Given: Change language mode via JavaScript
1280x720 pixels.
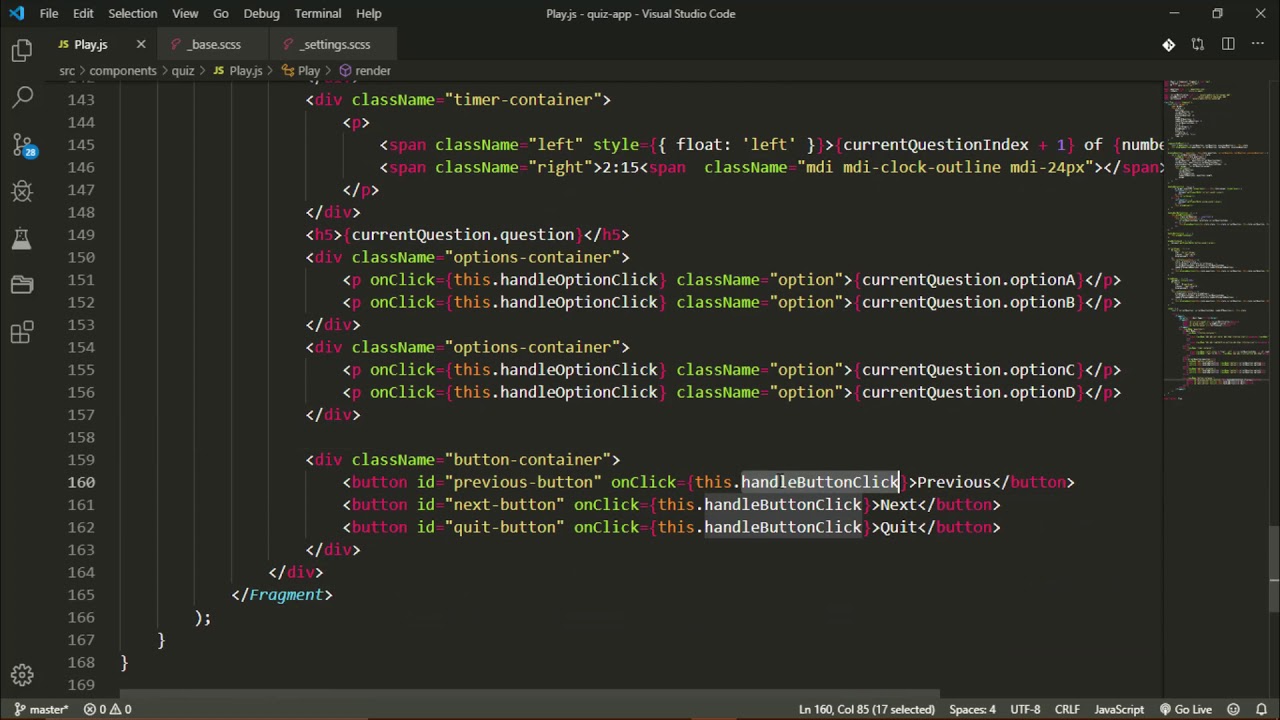Looking at the screenshot, I should [1119, 709].
